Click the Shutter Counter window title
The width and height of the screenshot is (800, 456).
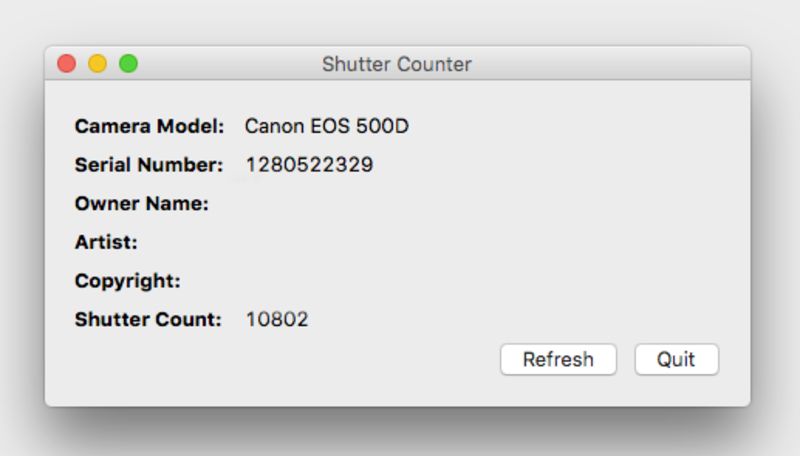396,65
